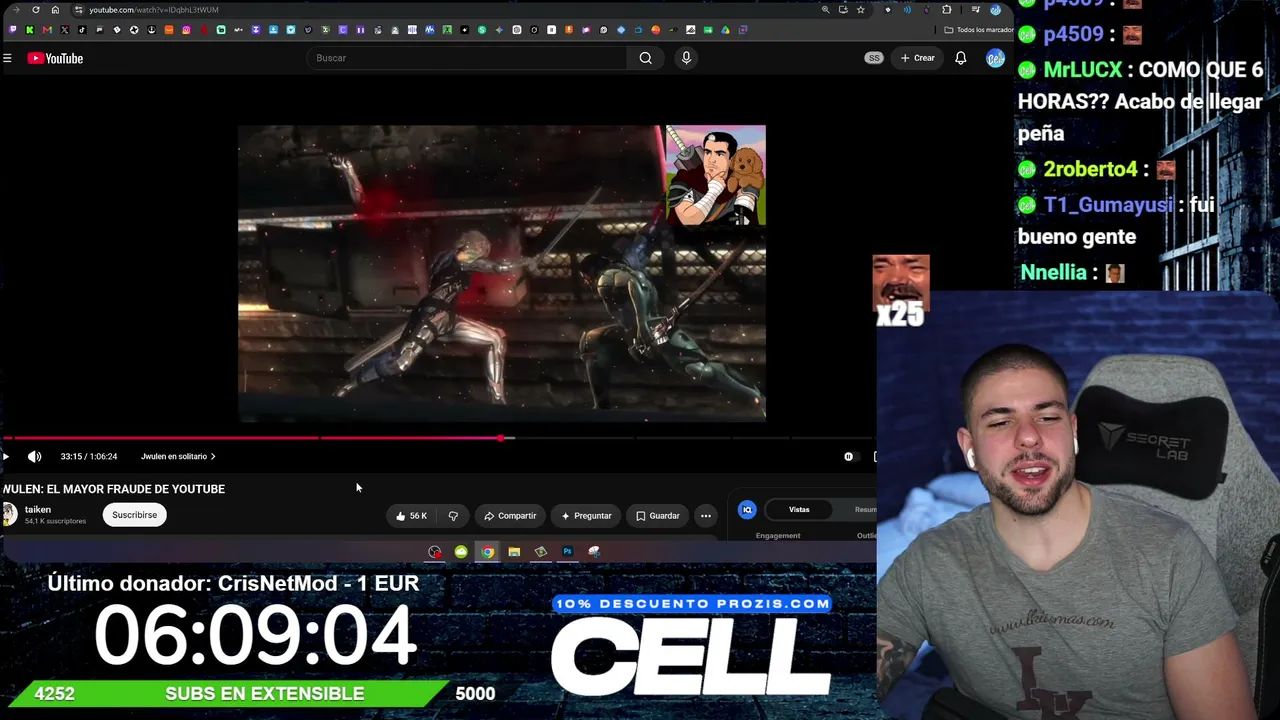Open YouTube notifications bell
The width and height of the screenshot is (1280, 720).
click(960, 58)
